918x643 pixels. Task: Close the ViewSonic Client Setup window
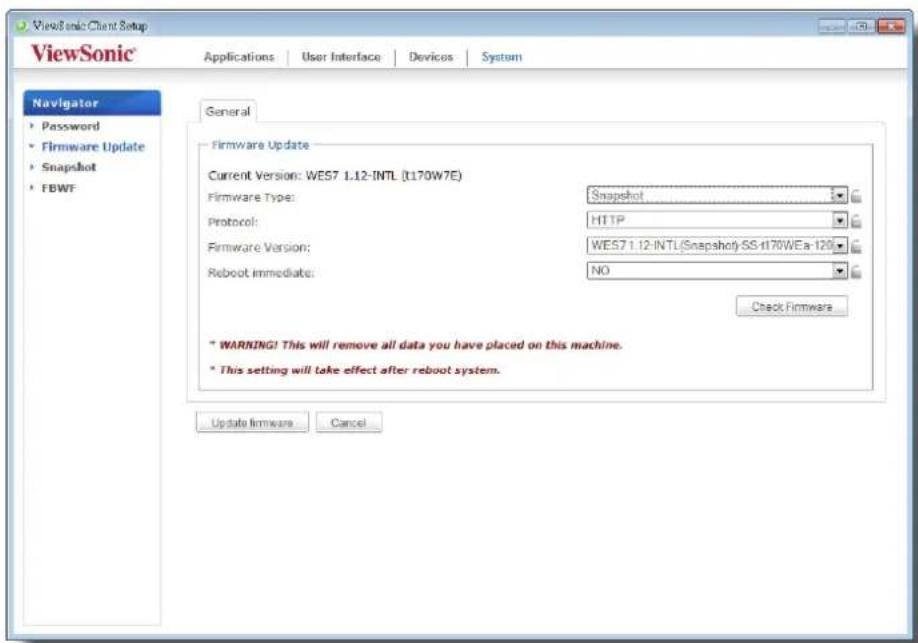pos(891,26)
